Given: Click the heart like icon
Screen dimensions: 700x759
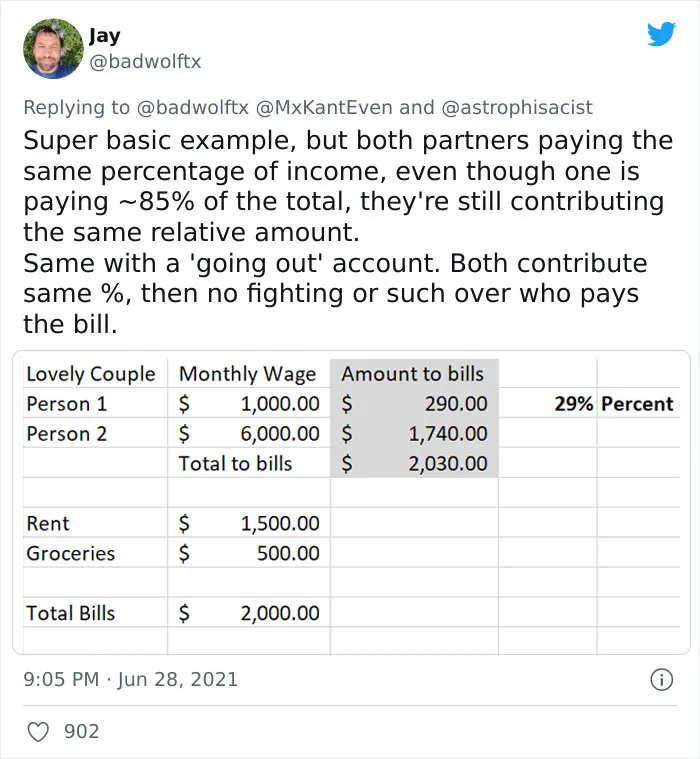Looking at the screenshot, I should click(38, 732).
